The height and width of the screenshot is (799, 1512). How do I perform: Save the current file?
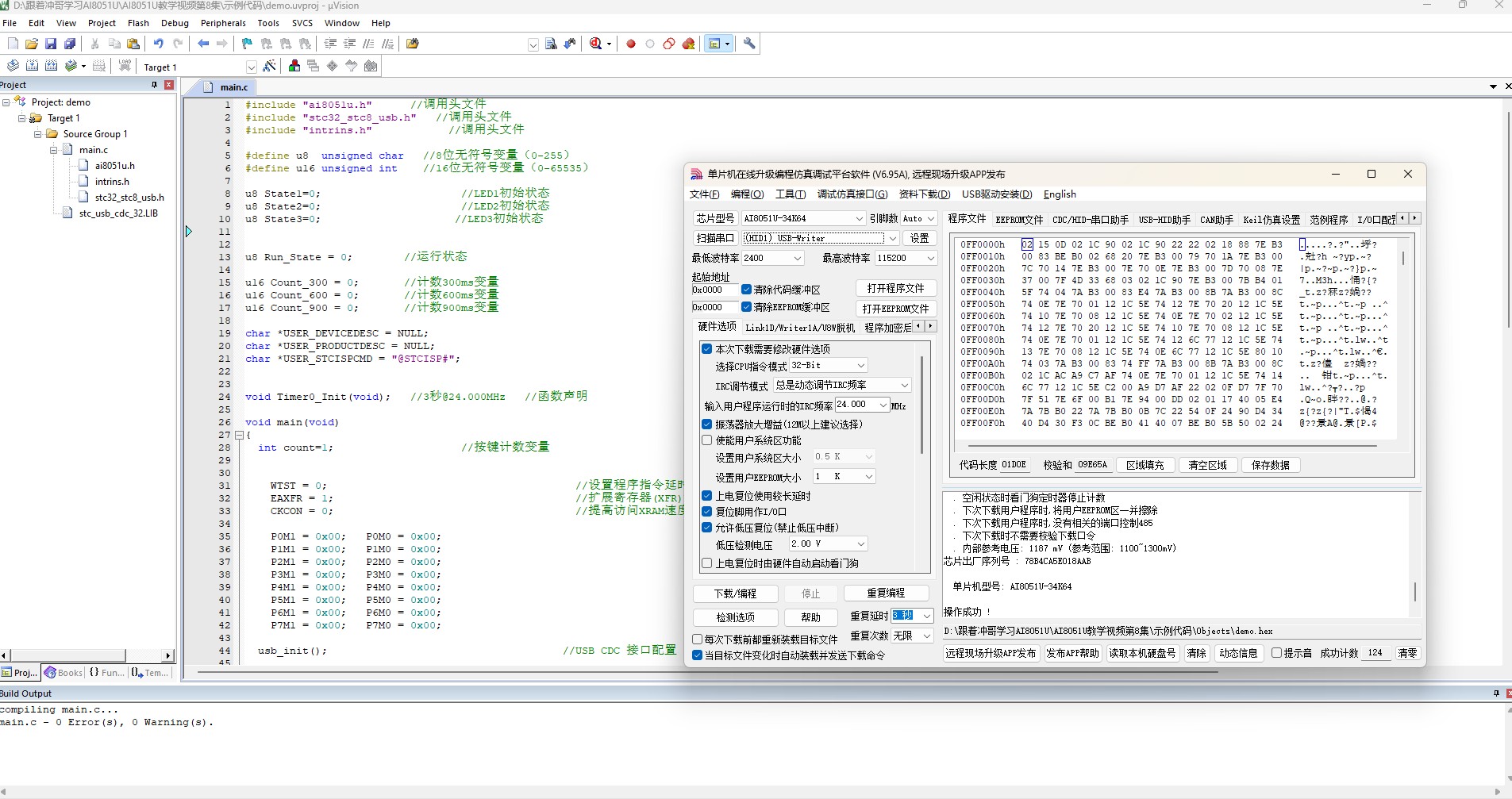[x=51, y=44]
